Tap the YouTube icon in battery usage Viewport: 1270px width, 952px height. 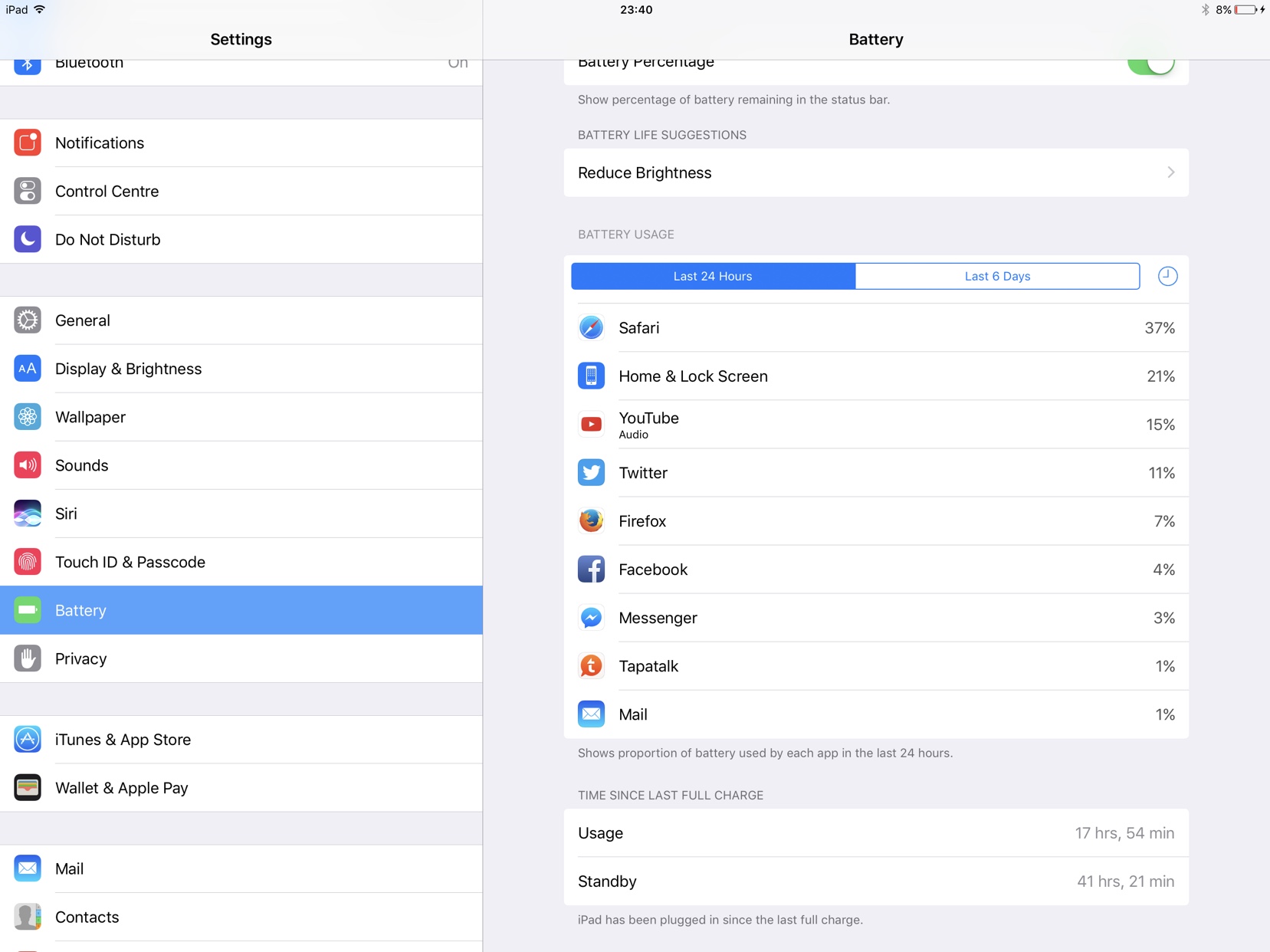tap(591, 425)
